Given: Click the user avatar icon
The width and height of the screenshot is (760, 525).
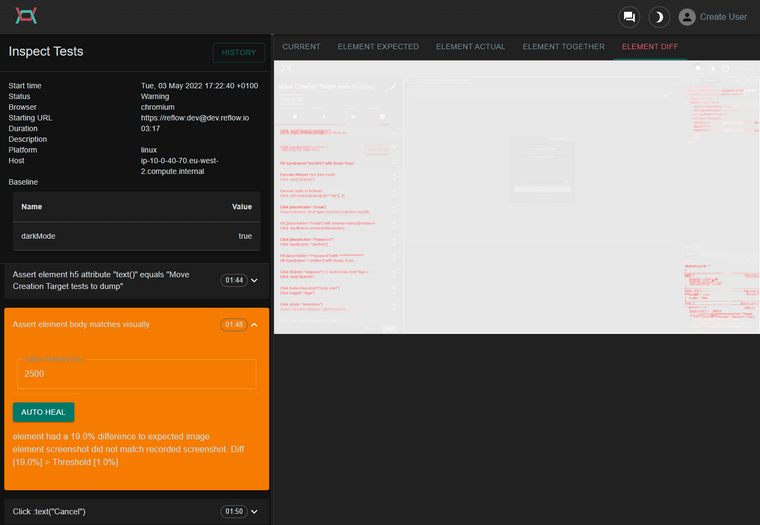Looking at the screenshot, I should (x=686, y=17).
